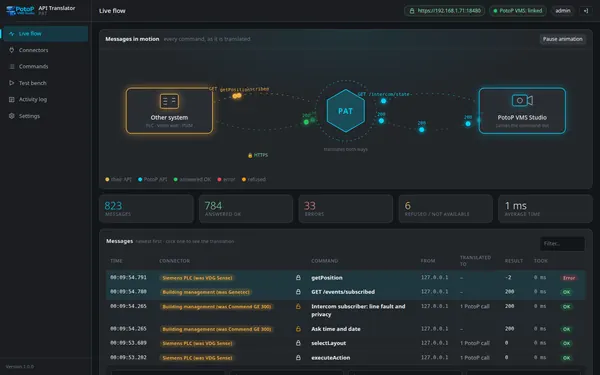Click the lock icon in the GET /events/subscribed row
Image resolution: width=600 pixels, height=375 pixels.
click(x=298, y=292)
